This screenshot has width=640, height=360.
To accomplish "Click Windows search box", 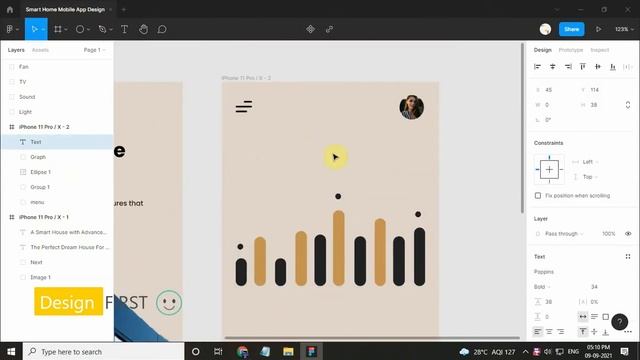I will tap(103, 351).
